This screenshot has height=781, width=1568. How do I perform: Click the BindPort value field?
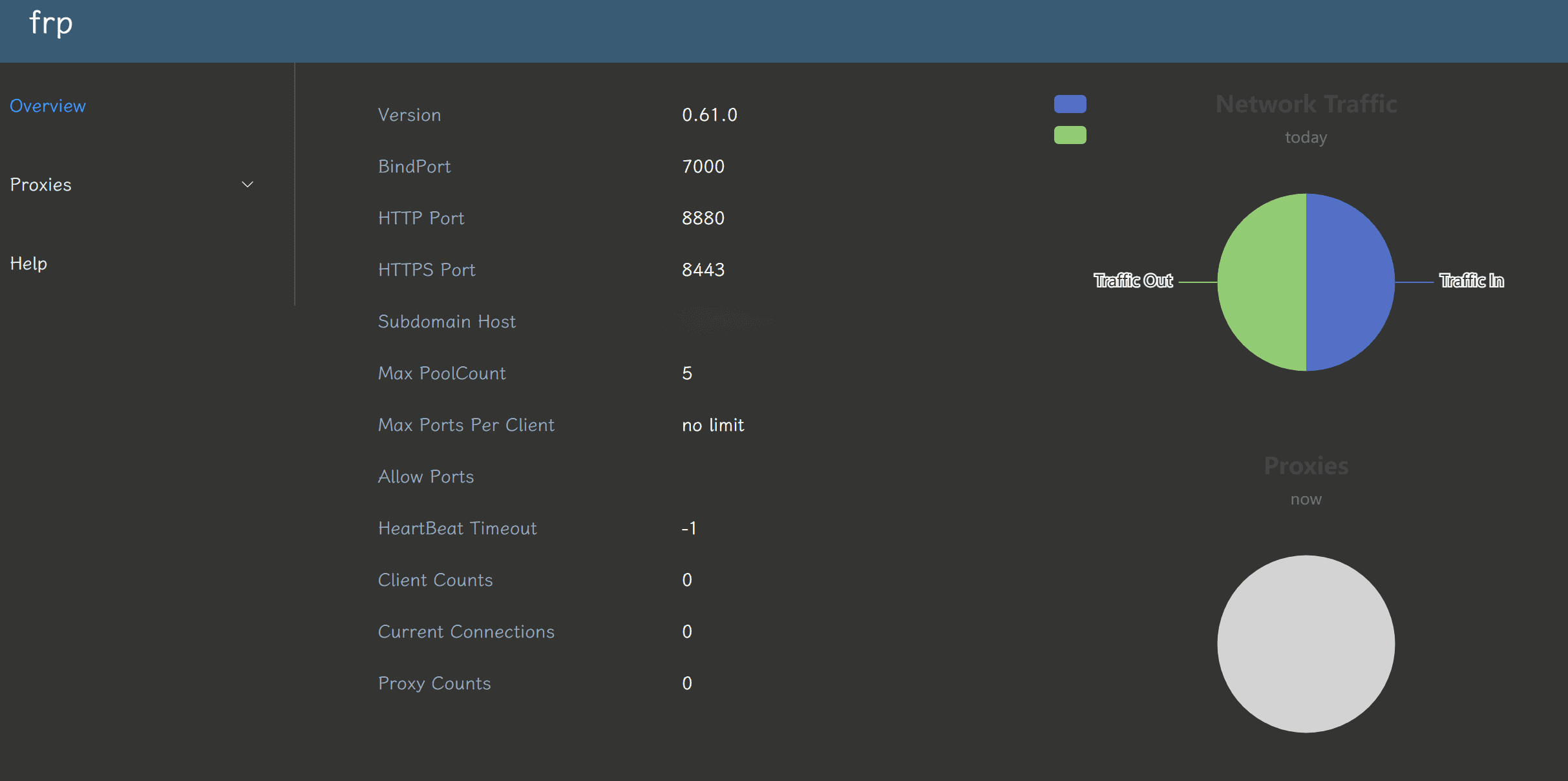click(x=700, y=166)
